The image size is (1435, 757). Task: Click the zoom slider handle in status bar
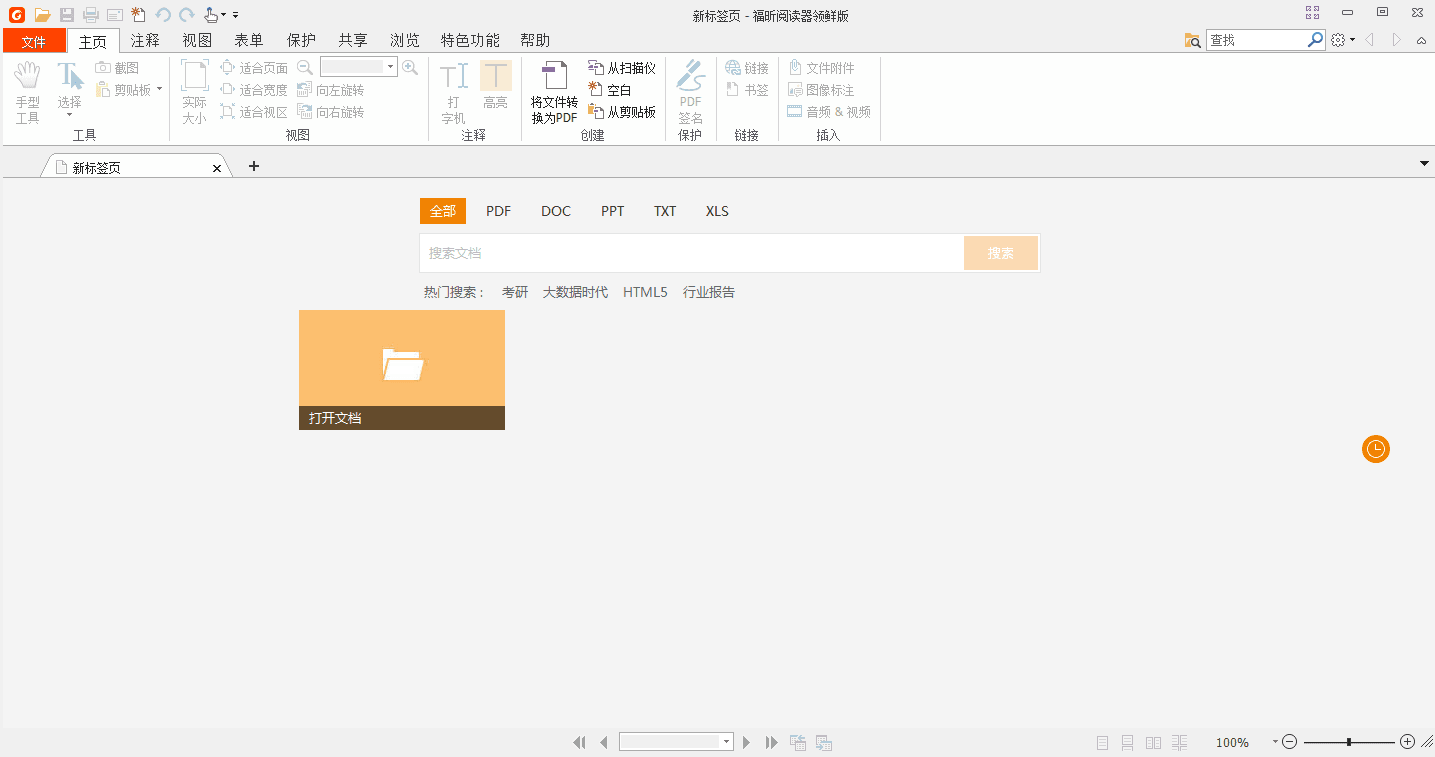click(x=1349, y=742)
